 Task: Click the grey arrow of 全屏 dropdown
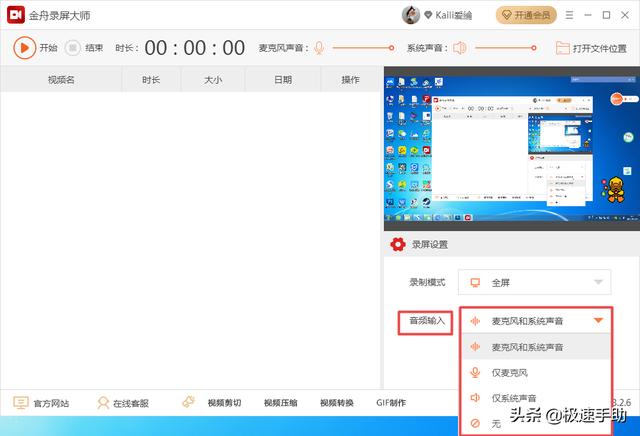[x=598, y=282]
